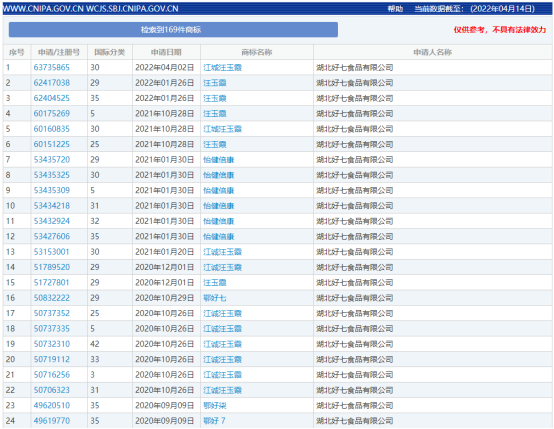Open registration number 53153001
This screenshot has height=429, width=554.
click(52, 252)
